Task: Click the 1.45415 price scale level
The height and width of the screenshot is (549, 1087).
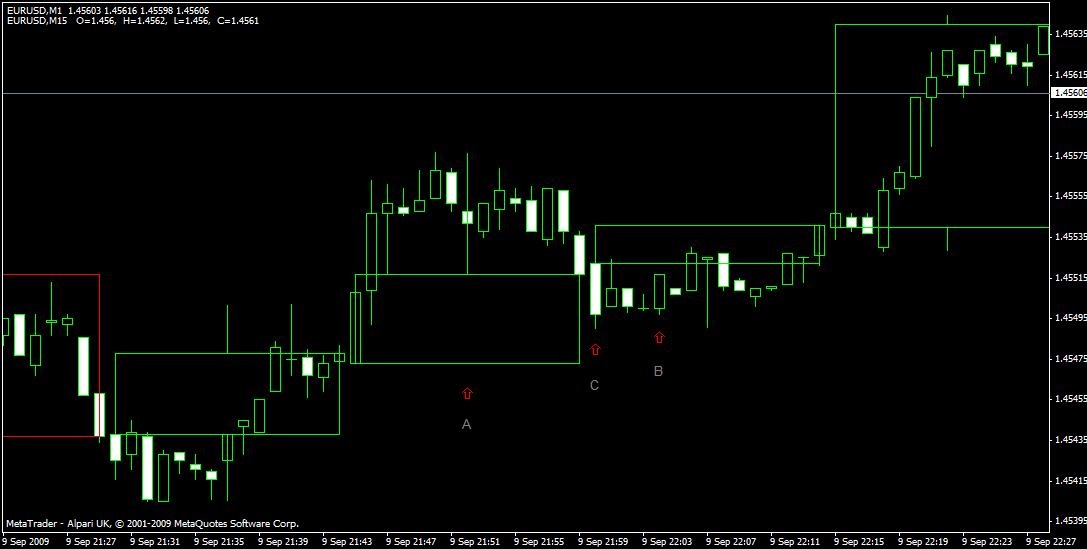Action: [x=1070, y=480]
